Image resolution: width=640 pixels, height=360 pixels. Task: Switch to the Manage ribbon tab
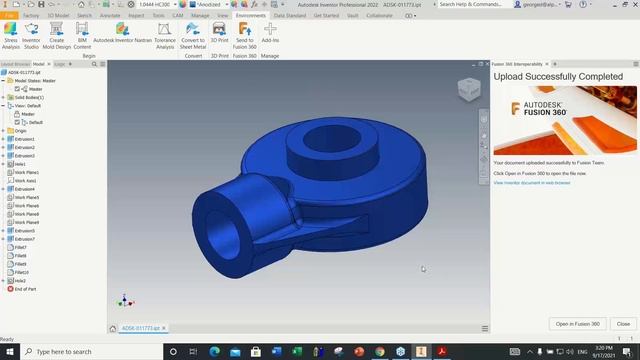[200, 16]
